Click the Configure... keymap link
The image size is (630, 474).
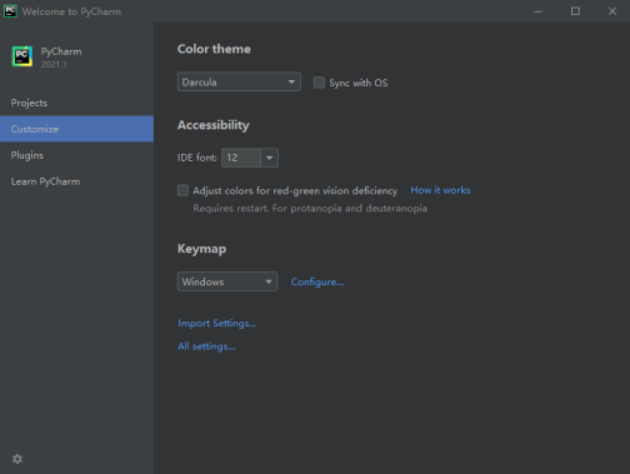point(317,282)
